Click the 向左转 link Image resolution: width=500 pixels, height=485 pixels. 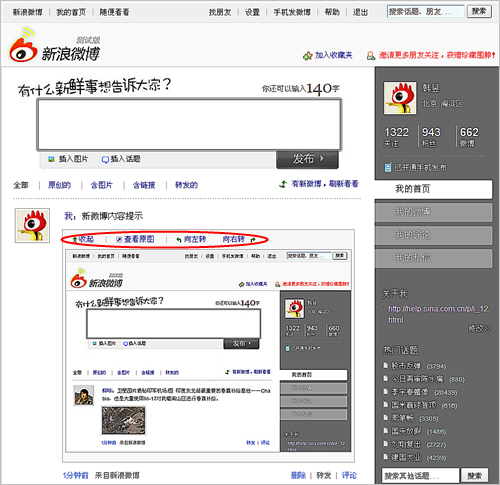pyautogui.click(x=195, y=239)
